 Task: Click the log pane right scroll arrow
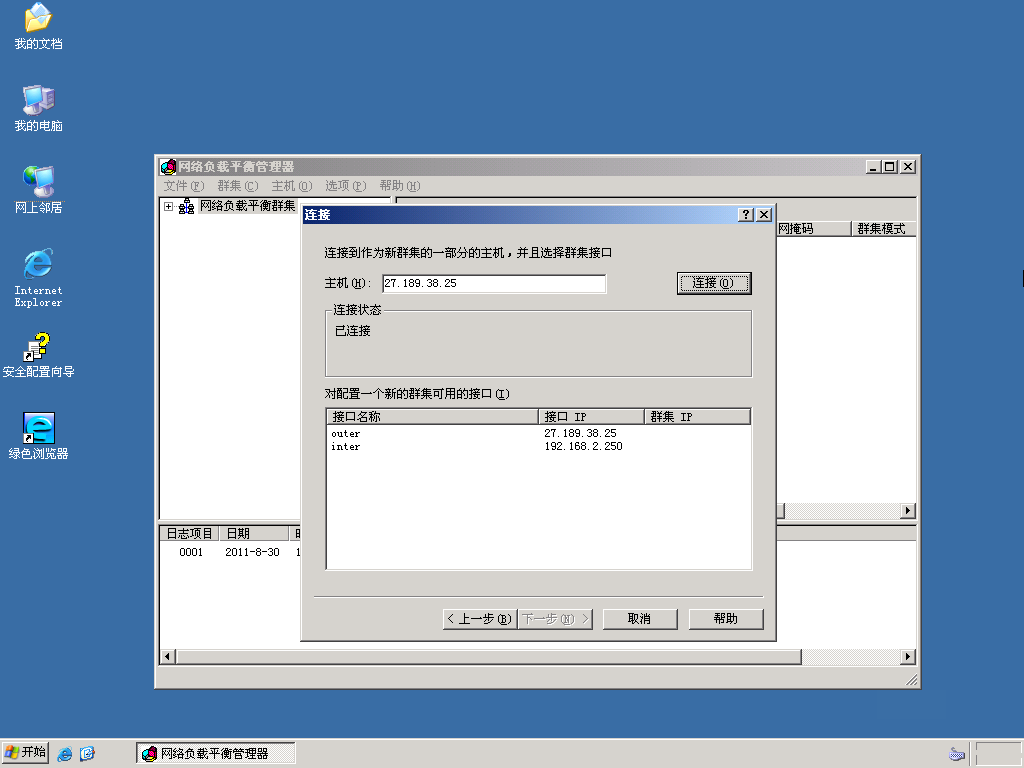(908, 656)
